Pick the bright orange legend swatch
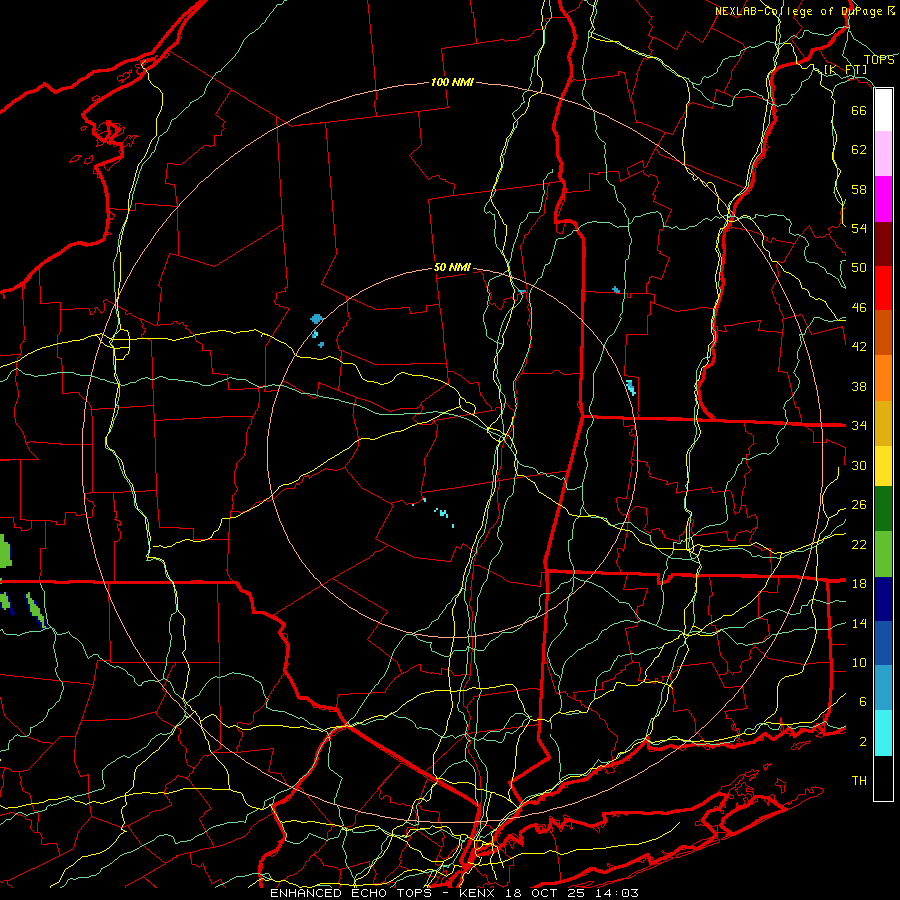 point(883,378)
